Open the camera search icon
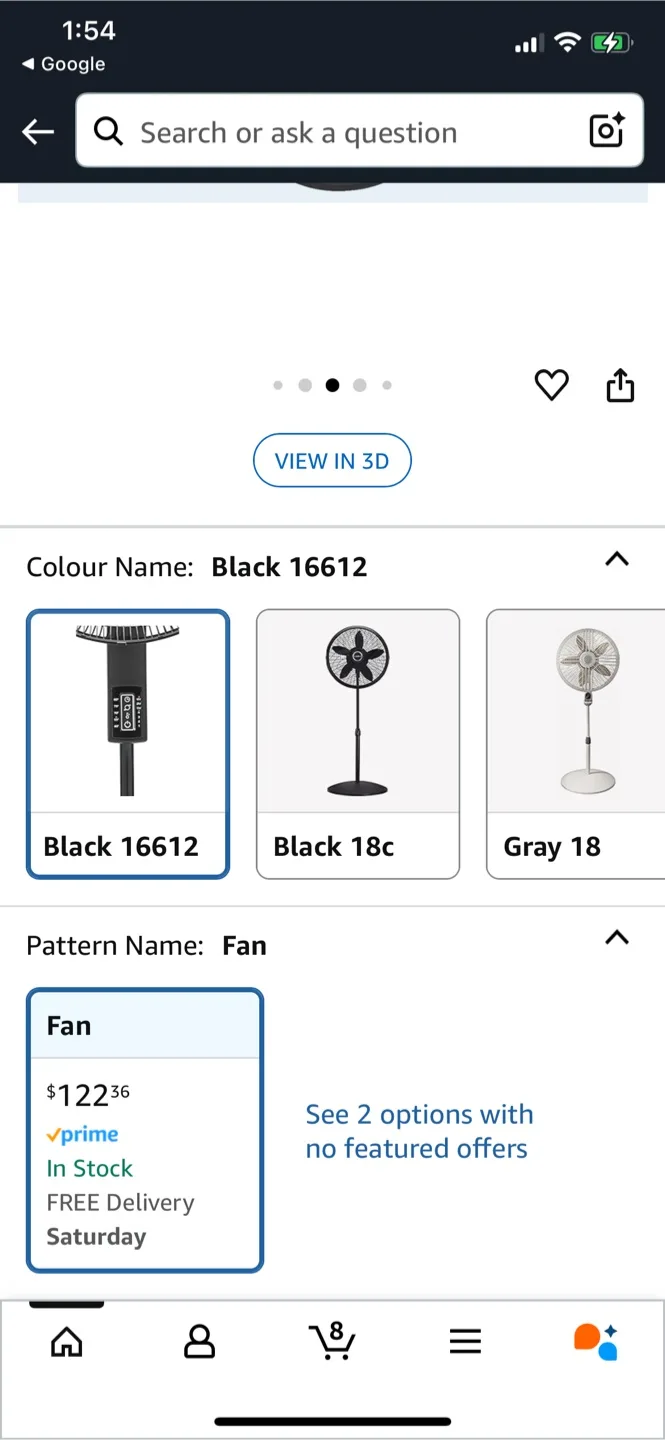 point(606,130)
